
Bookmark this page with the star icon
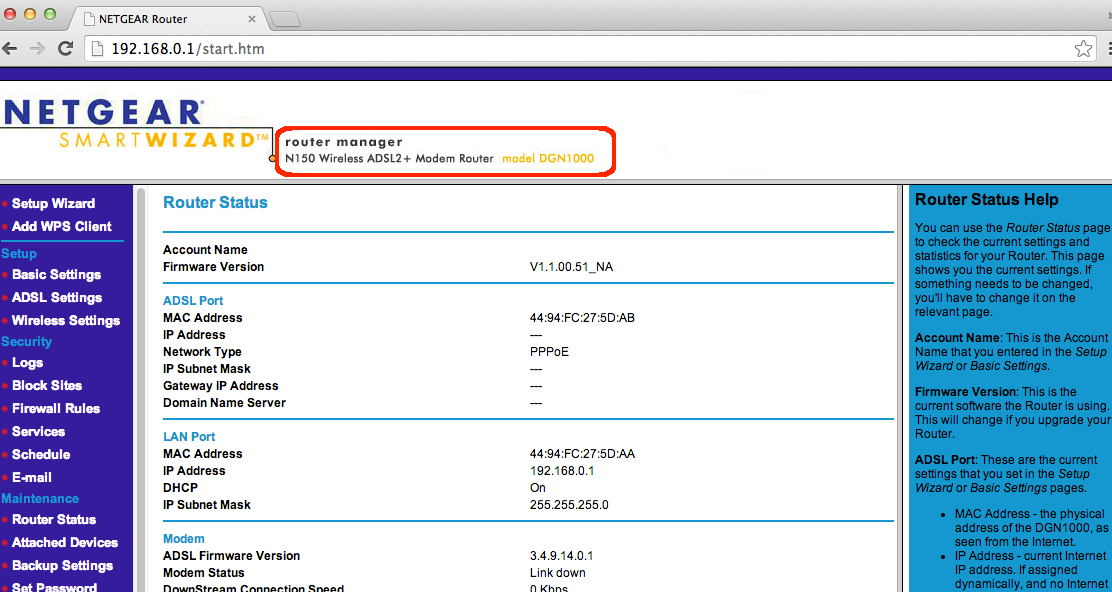click(1083, 49)
